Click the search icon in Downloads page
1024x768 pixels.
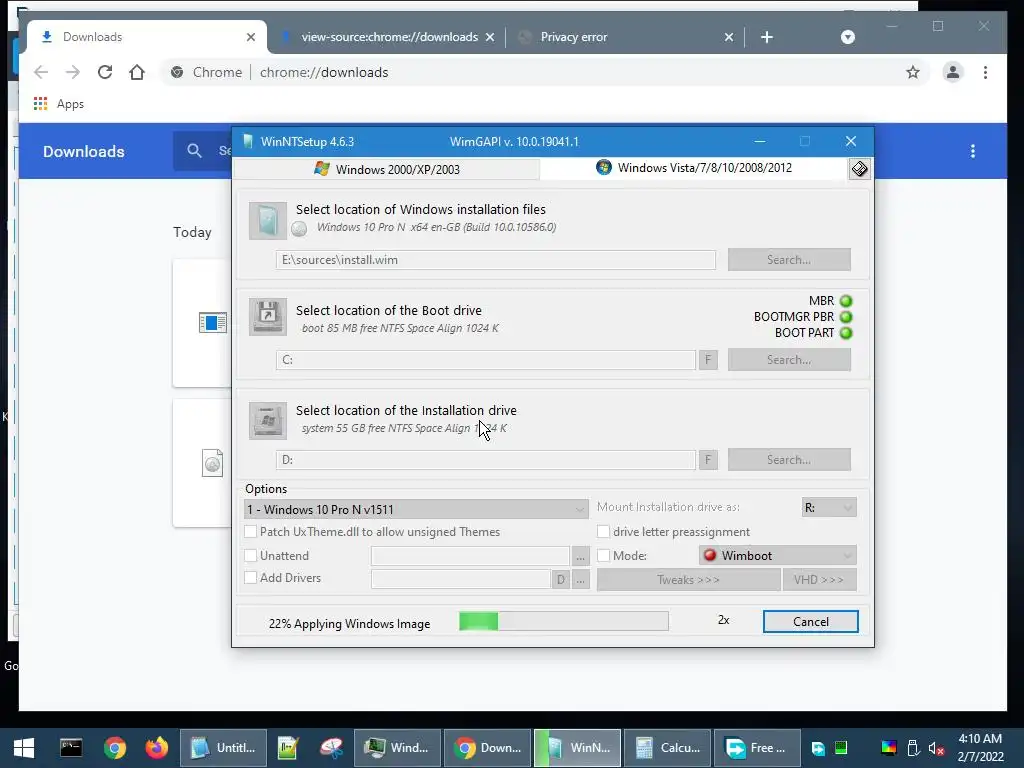point(194,151)
